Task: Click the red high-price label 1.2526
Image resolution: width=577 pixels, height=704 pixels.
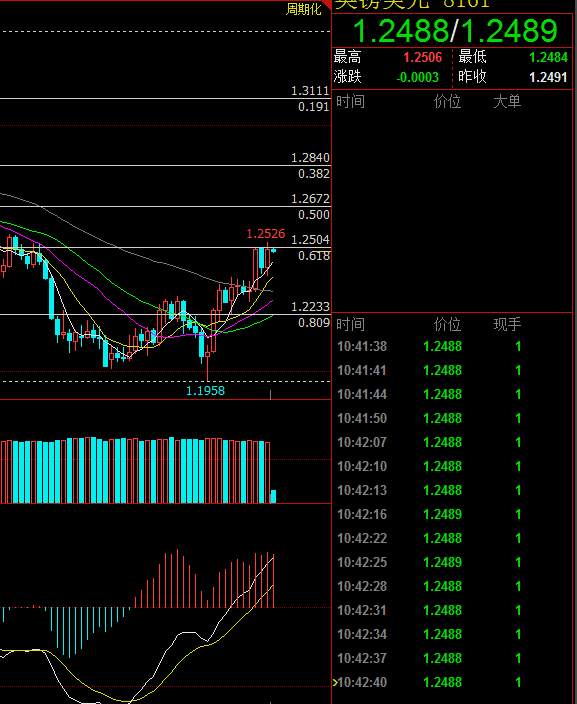Action: pyautogui.click(x=266, y=233)
